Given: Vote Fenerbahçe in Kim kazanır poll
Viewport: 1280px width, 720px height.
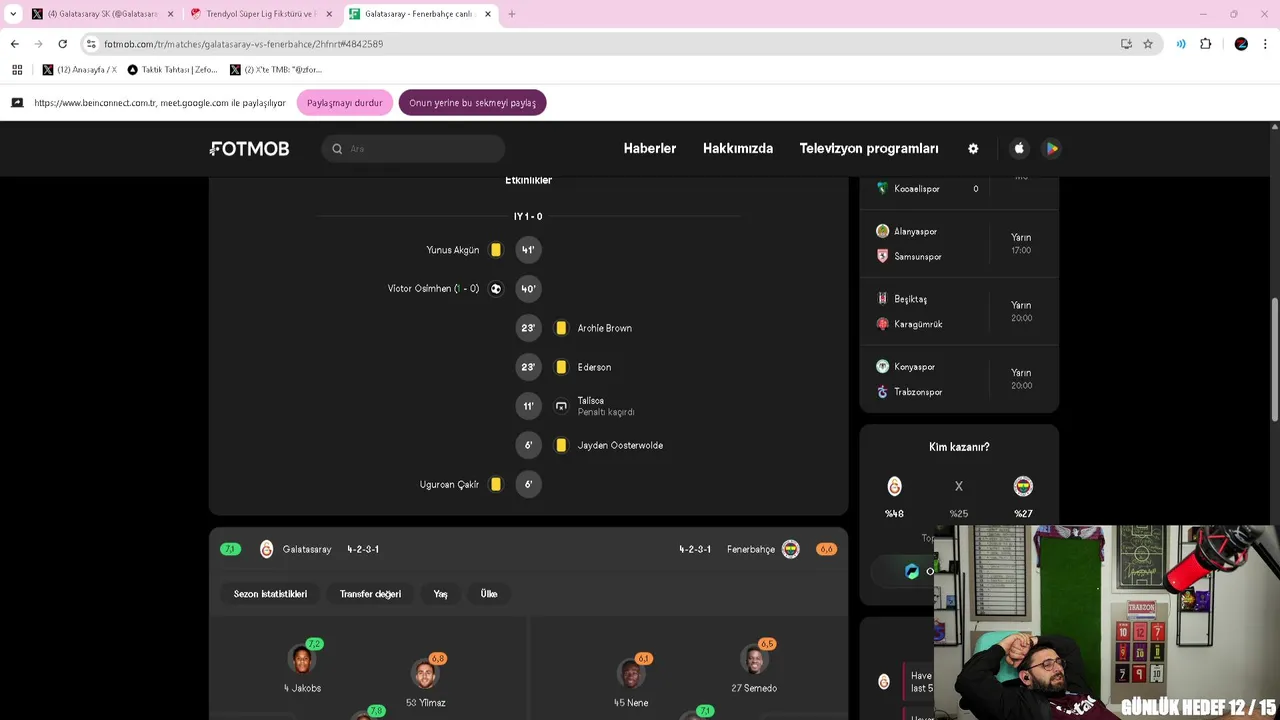Looking at the screenshot, I should pos(1023,487).
